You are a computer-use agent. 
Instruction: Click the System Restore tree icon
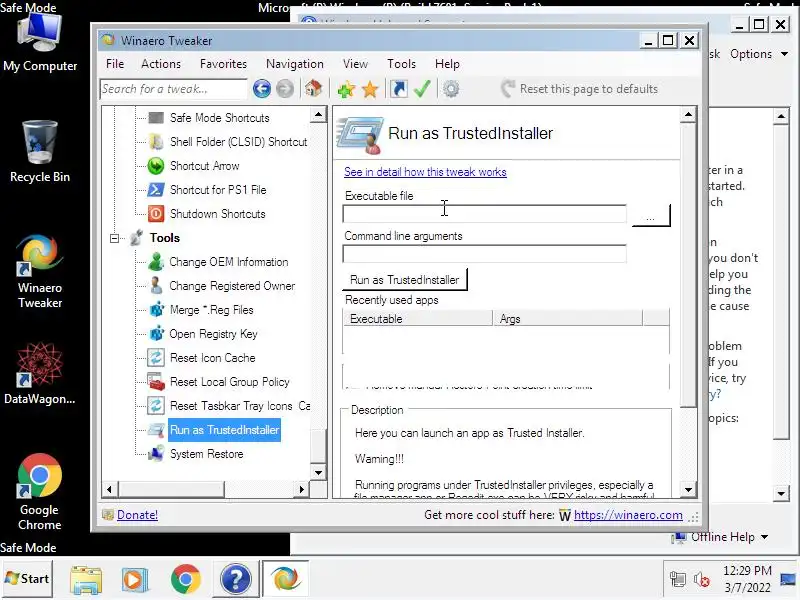coord(156,454)
